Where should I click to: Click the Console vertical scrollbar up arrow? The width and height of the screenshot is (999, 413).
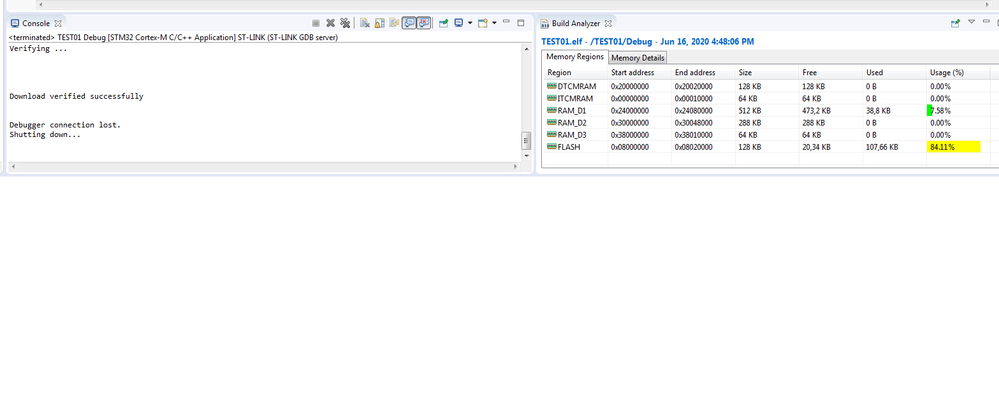point(526,49)
